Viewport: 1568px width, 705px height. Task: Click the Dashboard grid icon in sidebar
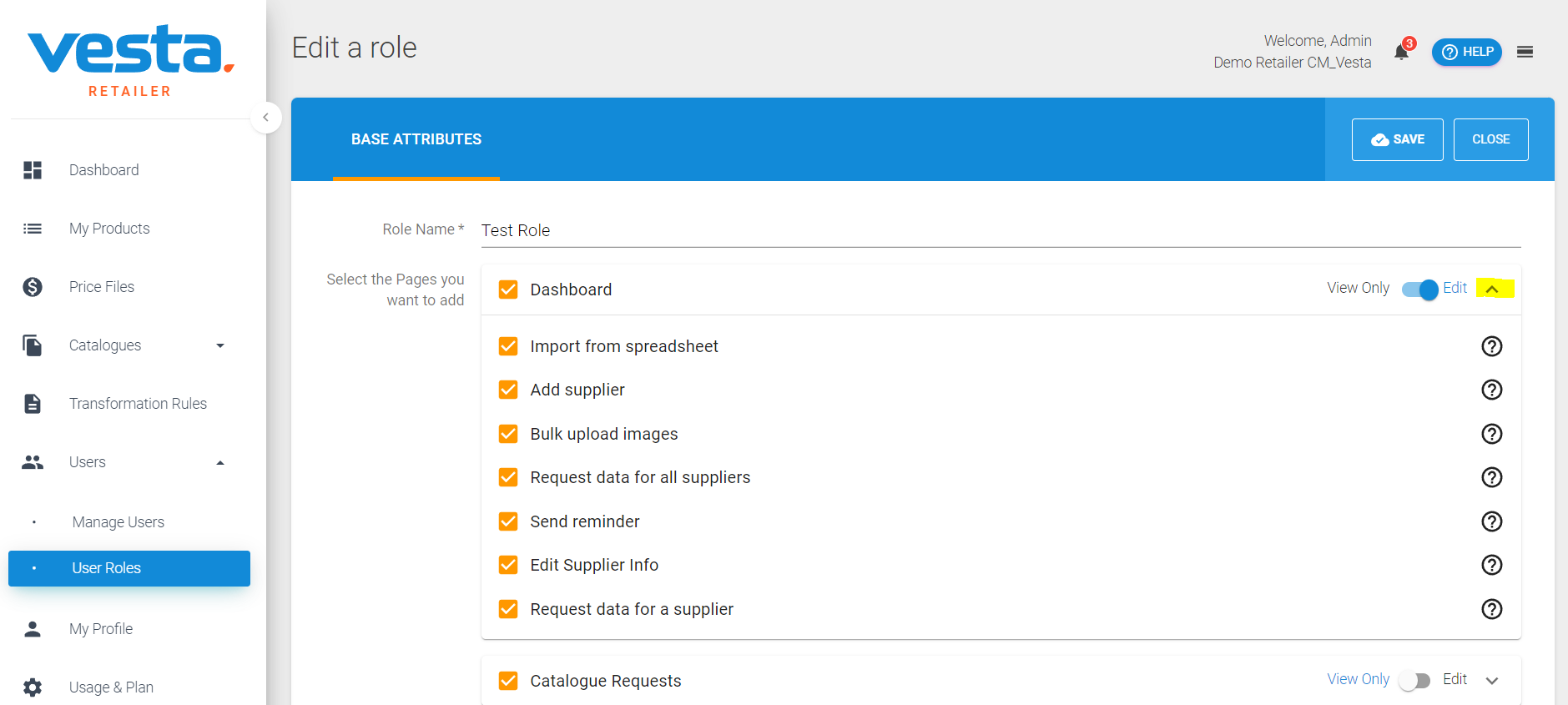tap(33, 170)
